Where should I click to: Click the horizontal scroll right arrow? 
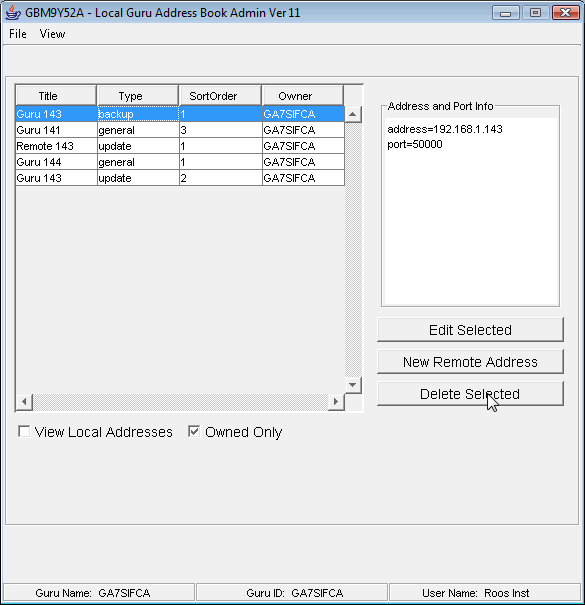(336, 402)
